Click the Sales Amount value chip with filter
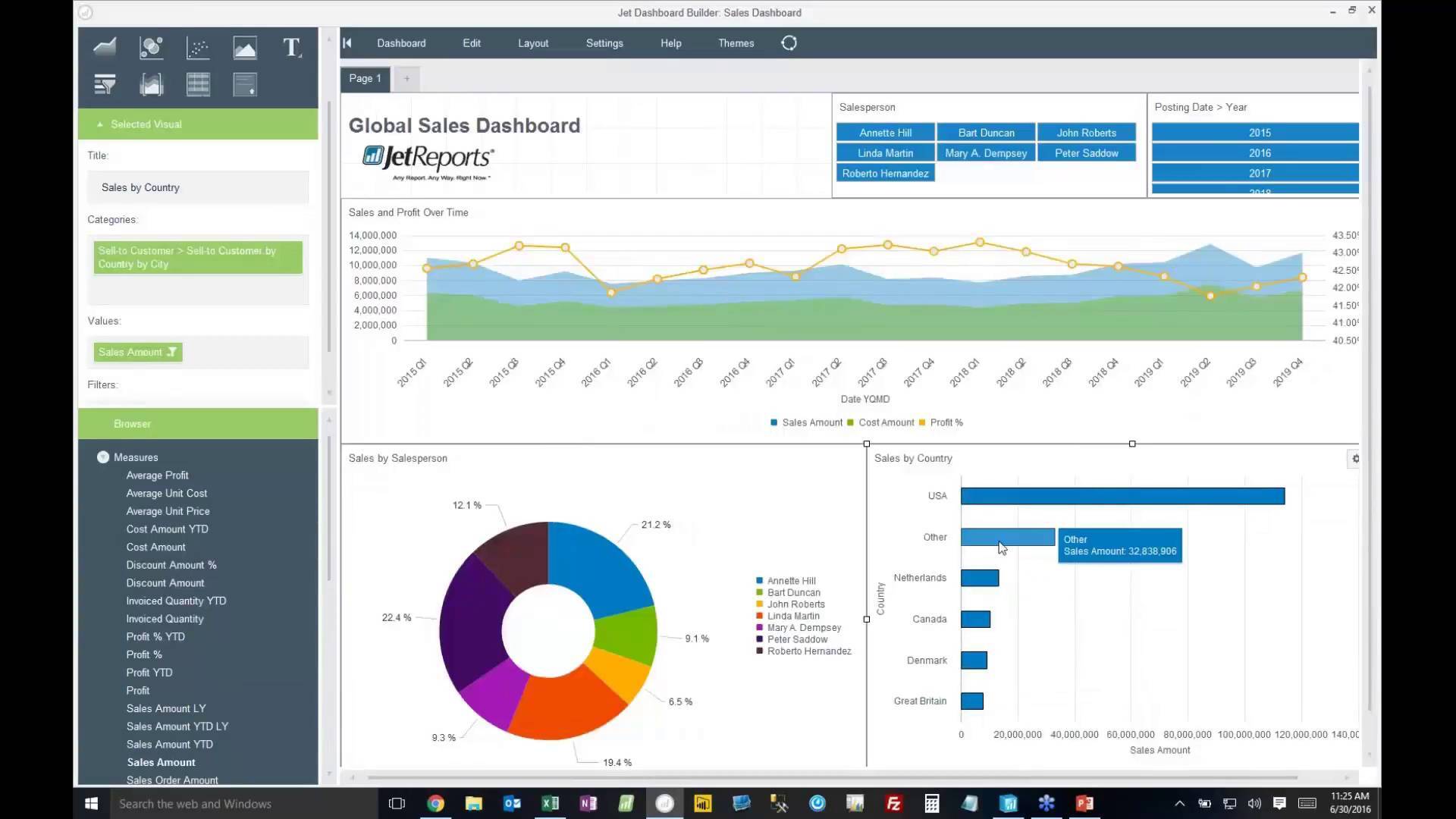The height and width of the screenshot is (819, 1456). 136,352
